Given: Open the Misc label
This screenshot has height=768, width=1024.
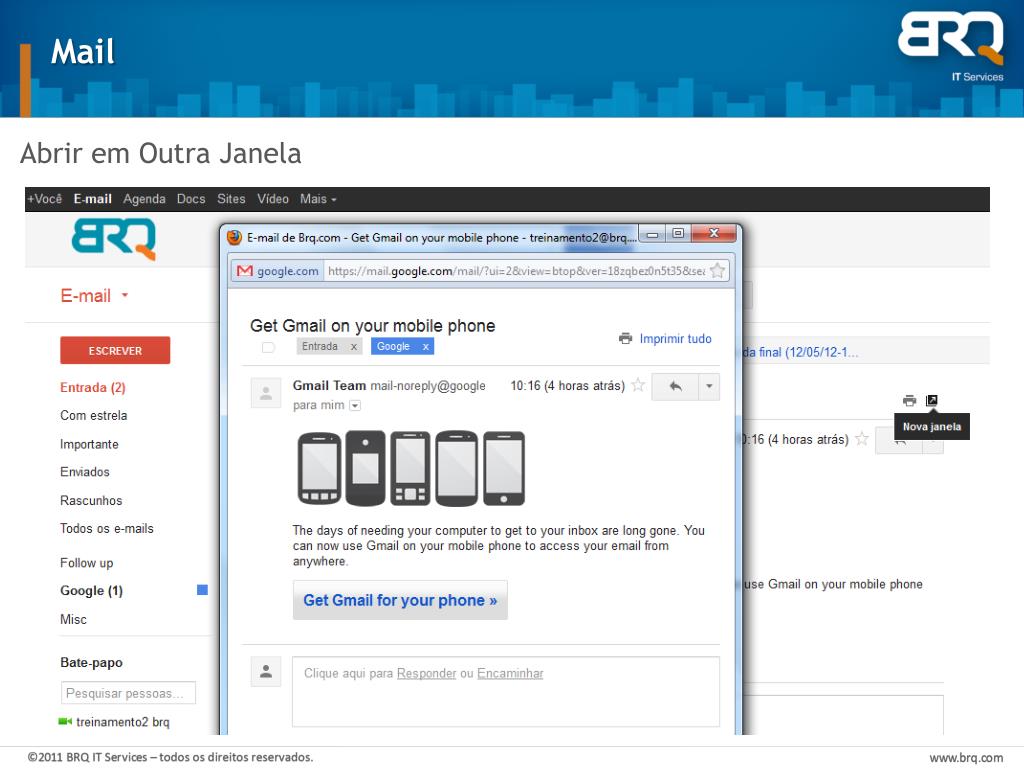Looking at the screenshot, I should point(73,619).
